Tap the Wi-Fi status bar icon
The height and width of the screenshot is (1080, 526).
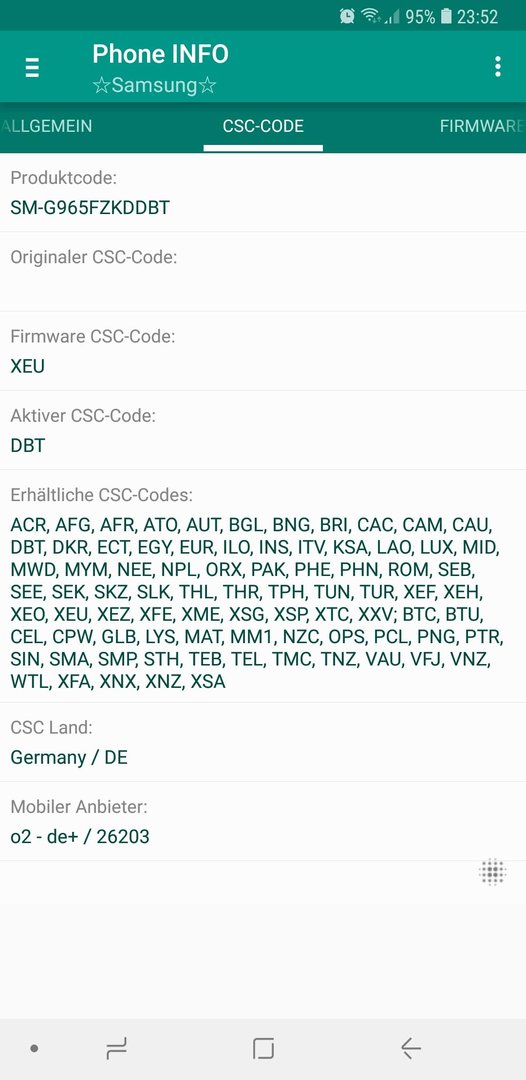click(x=371, y=15)
